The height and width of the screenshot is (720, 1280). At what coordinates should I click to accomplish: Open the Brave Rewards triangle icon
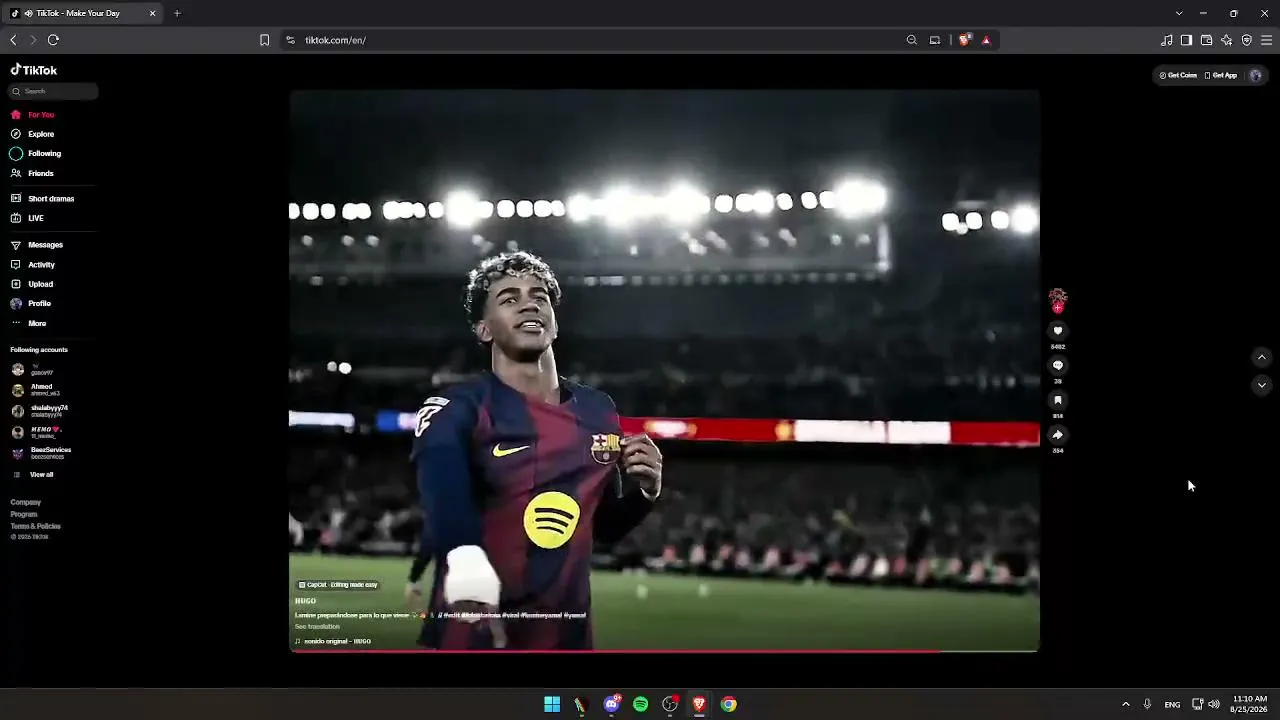[x=986, y=40]
